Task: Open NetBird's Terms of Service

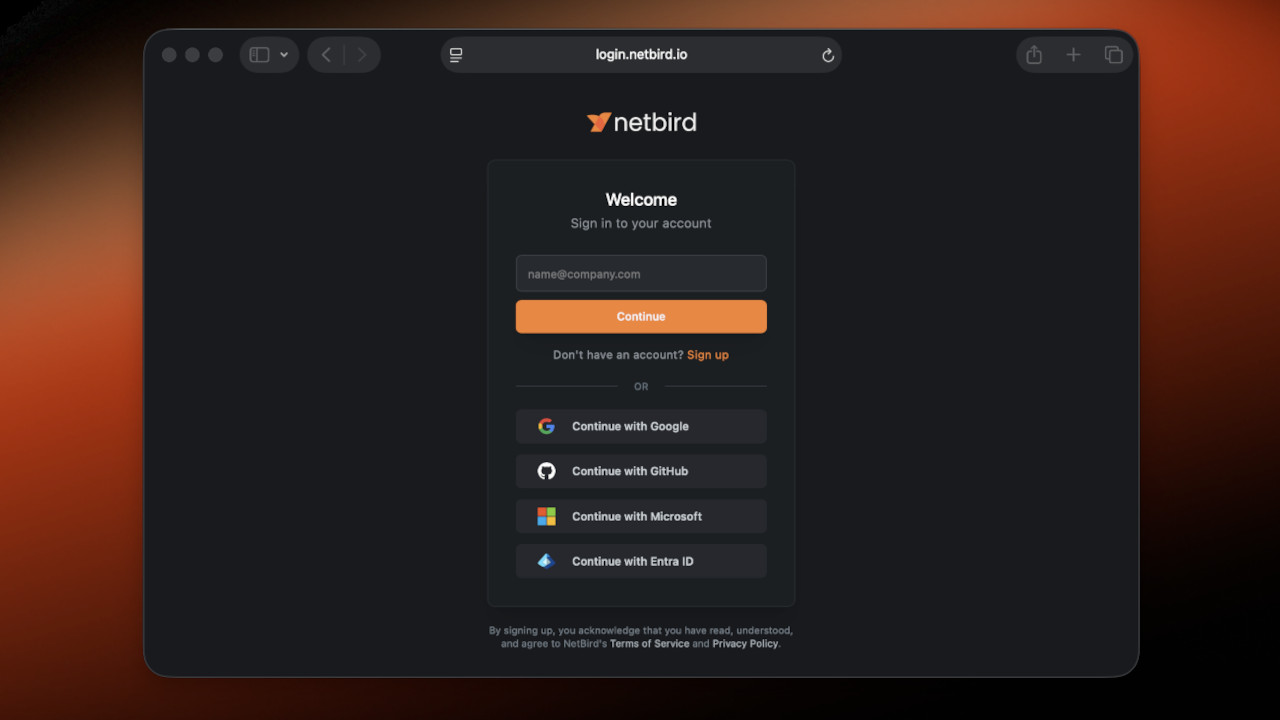Action: (x=649, y=643)
